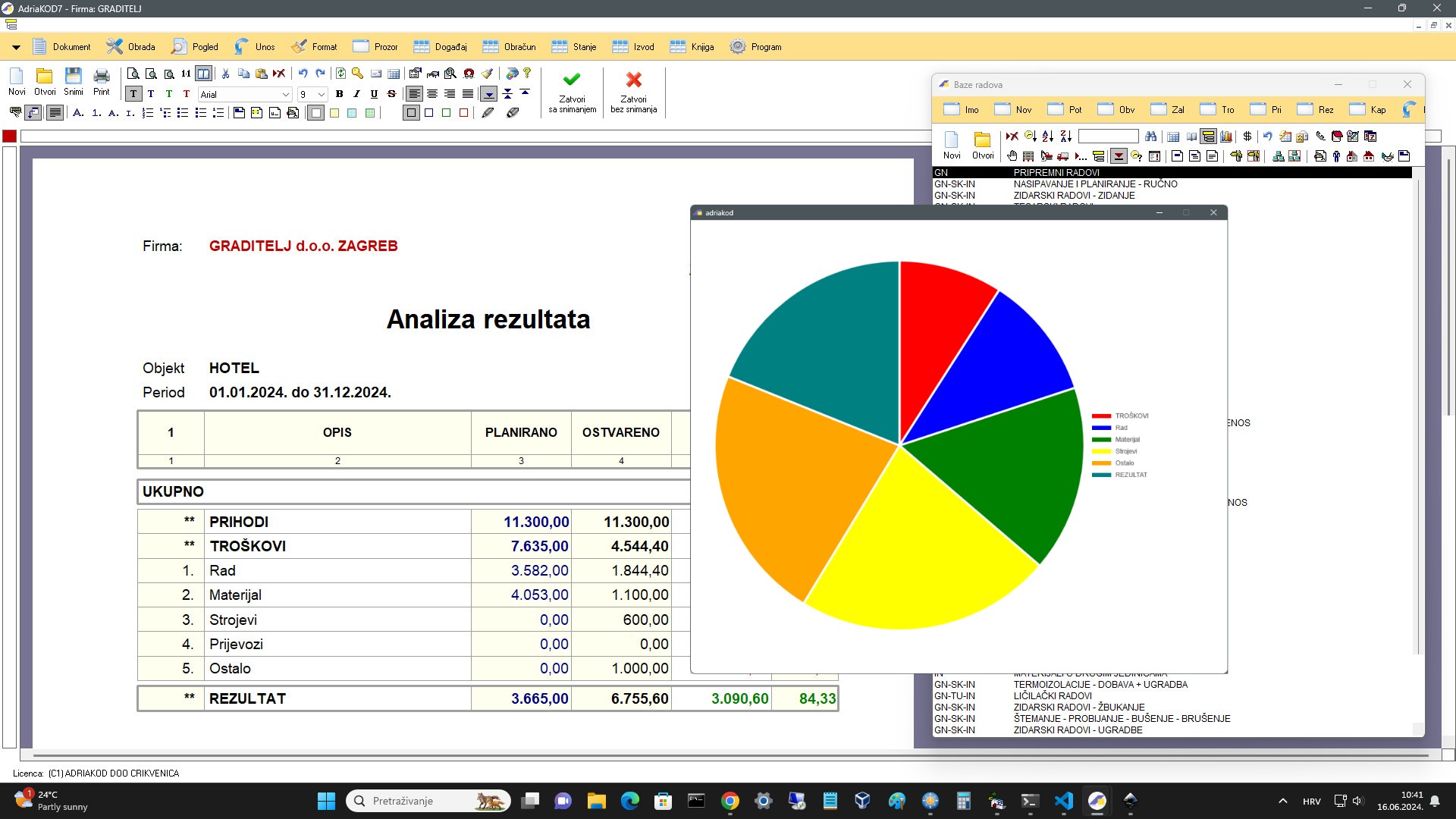The width and height of the screenshot is (1456, 819).
Task: Click the Print icon in toolbar
Action: click(101, 78)
